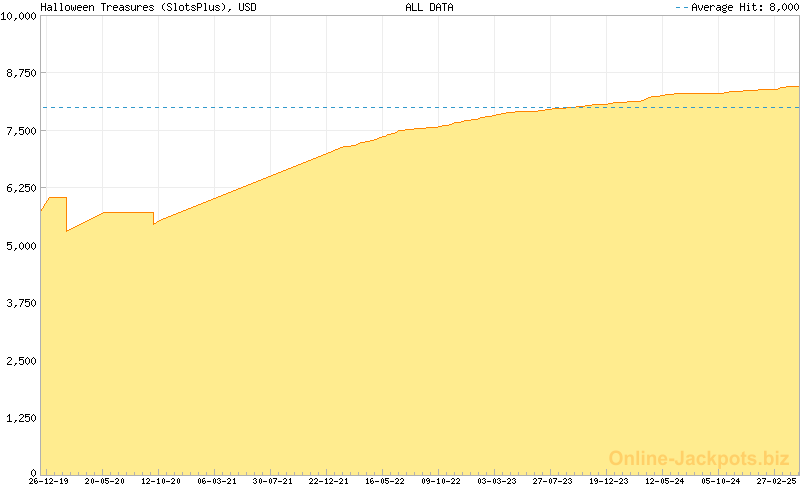Screen dimensions: 800x490
Task: Click the Halloween Treasures (SlotsPlus) chart title
Action: 148,7
